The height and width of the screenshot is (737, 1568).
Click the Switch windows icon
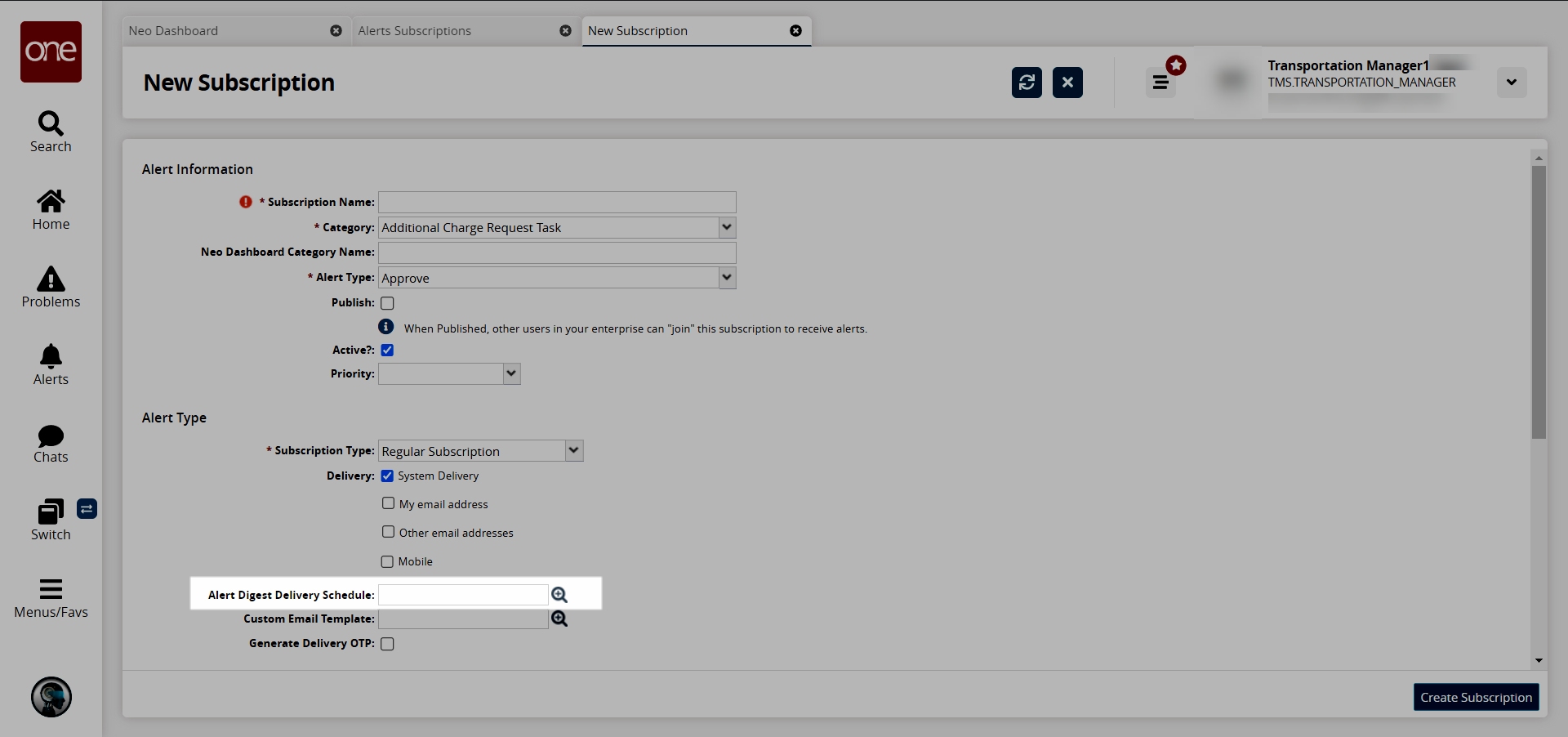point(51,512)
